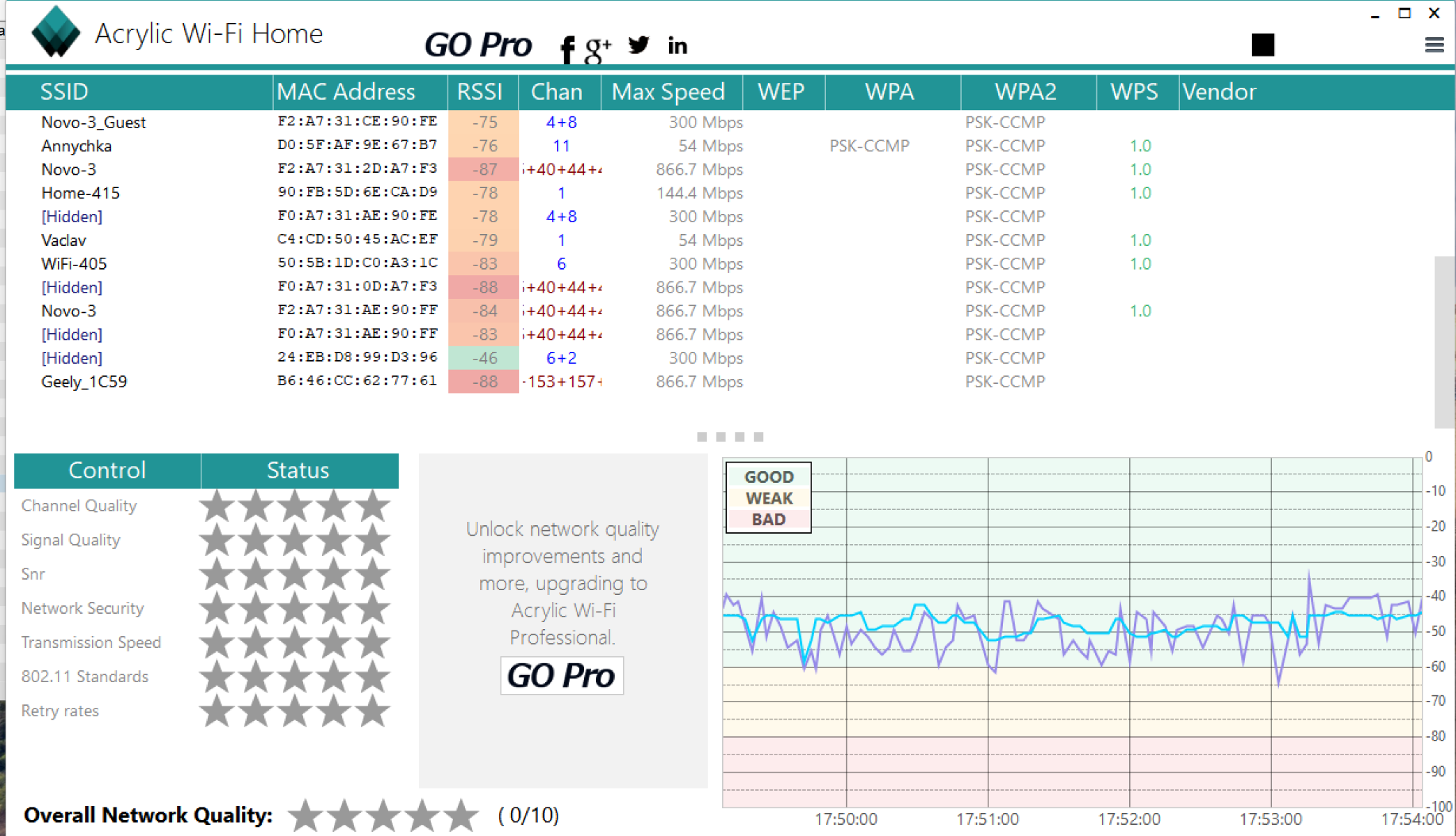The height and width of the screenshot is (836, 1456).
Task: Click the Channel Quality label
Action: coord(79,506)
